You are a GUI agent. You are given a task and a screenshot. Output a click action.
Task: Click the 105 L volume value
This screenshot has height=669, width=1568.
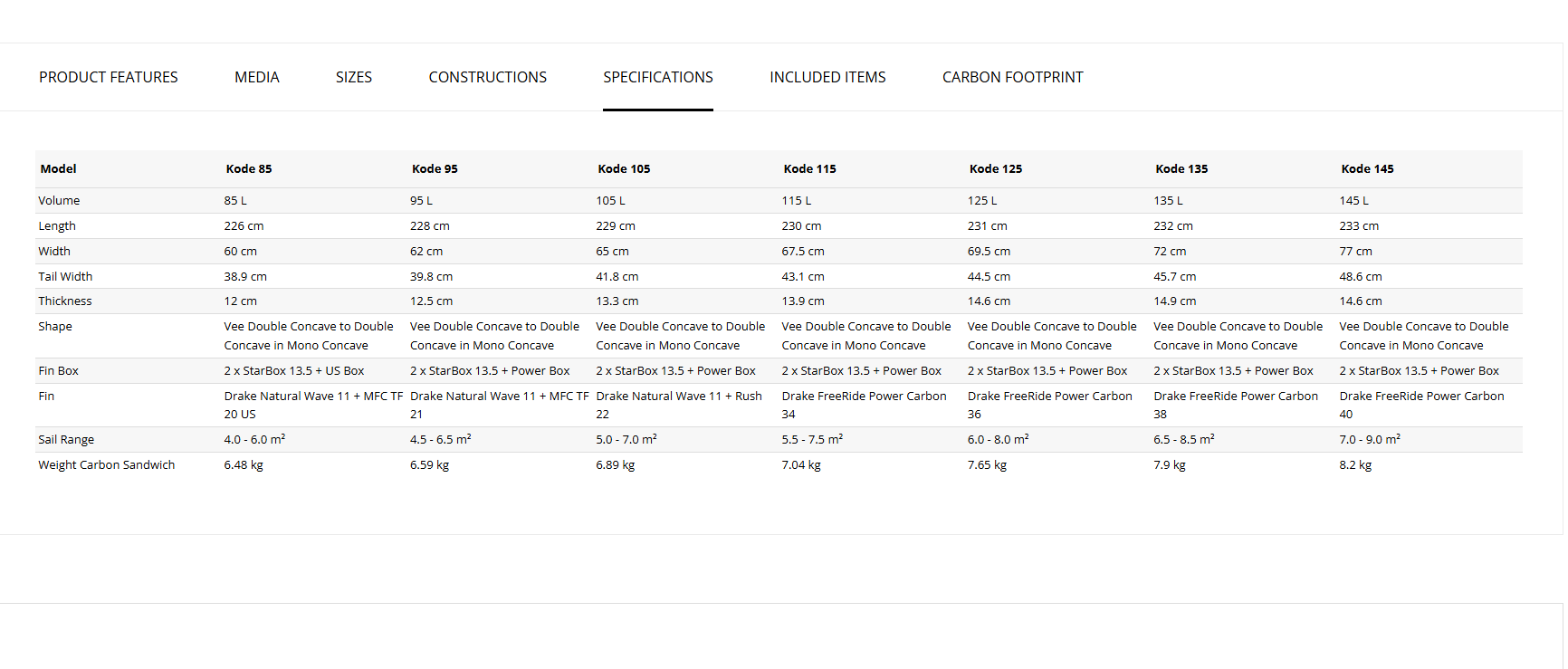tap(610, 200)
